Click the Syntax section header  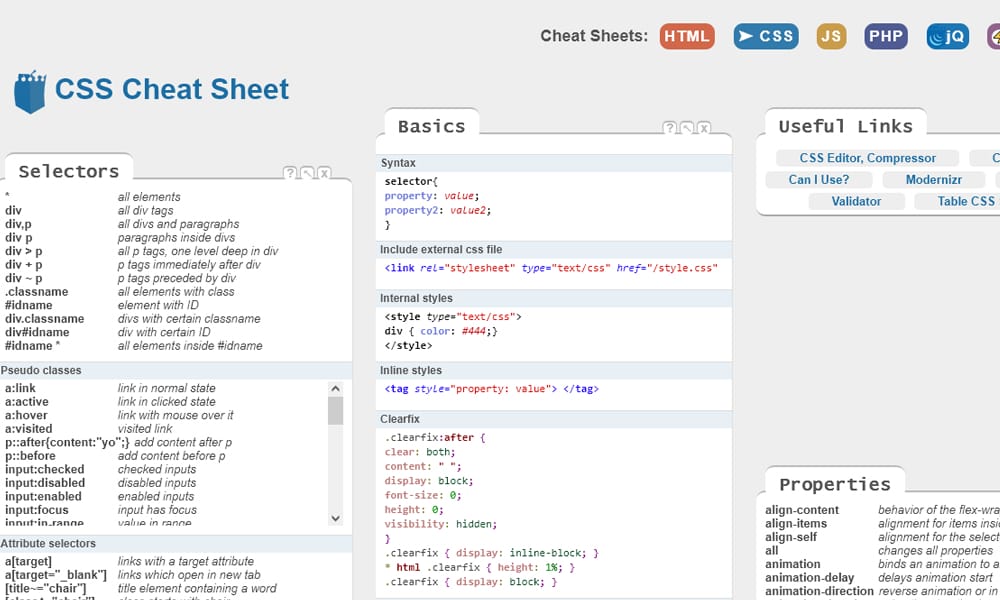click(554, 163)
